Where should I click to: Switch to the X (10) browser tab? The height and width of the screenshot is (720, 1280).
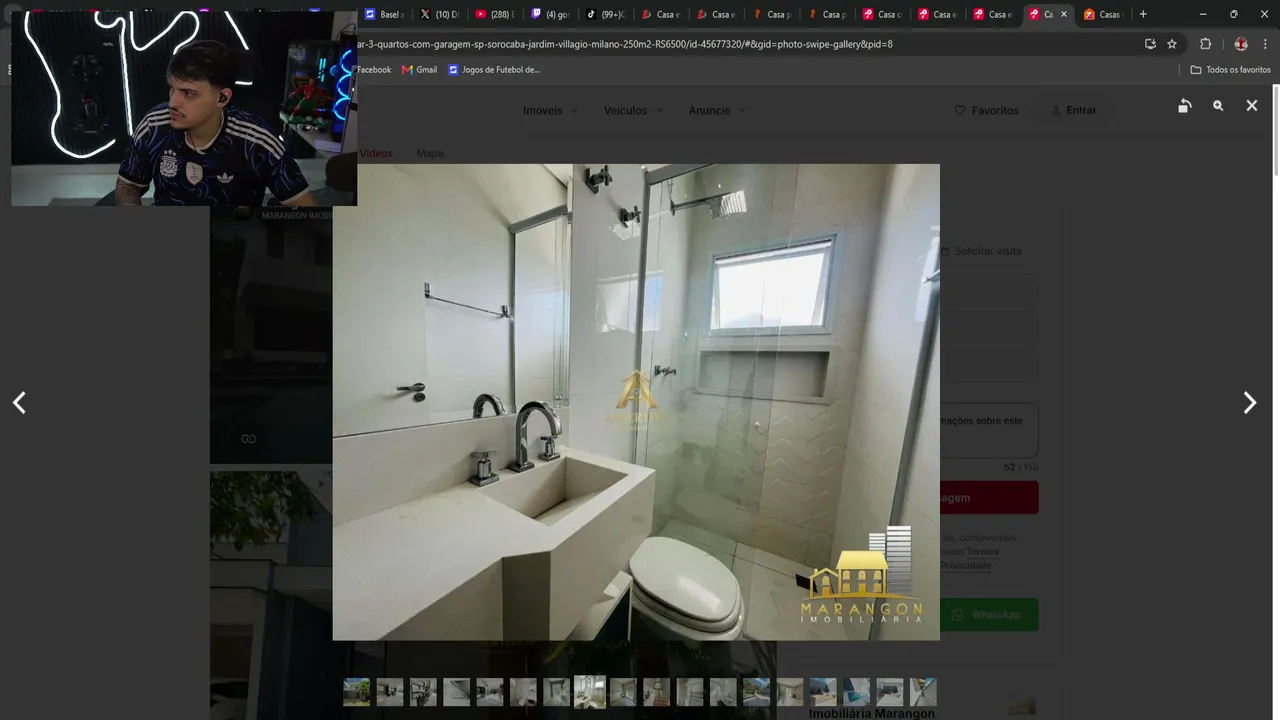[x=439, y=14]
